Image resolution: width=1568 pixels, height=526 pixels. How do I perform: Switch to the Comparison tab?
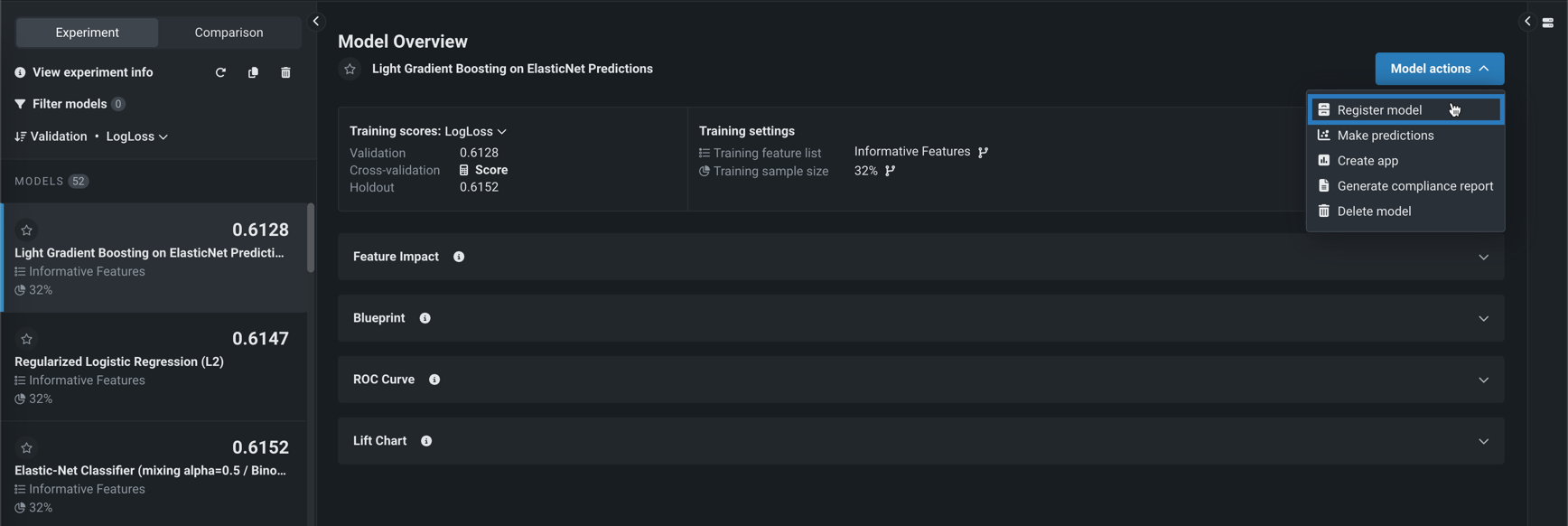point(229,33)
